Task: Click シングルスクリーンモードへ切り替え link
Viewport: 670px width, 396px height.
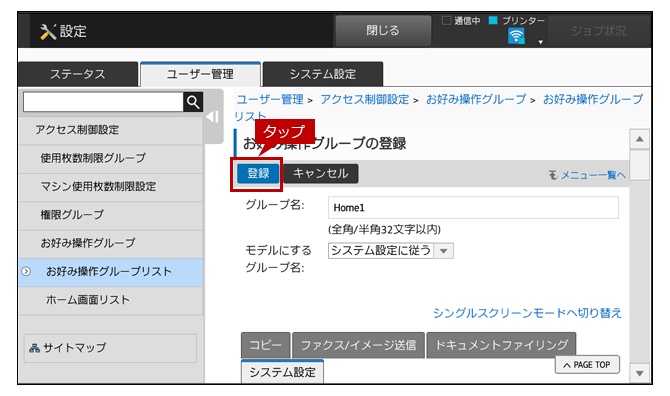Action: [x=527, y=313]
